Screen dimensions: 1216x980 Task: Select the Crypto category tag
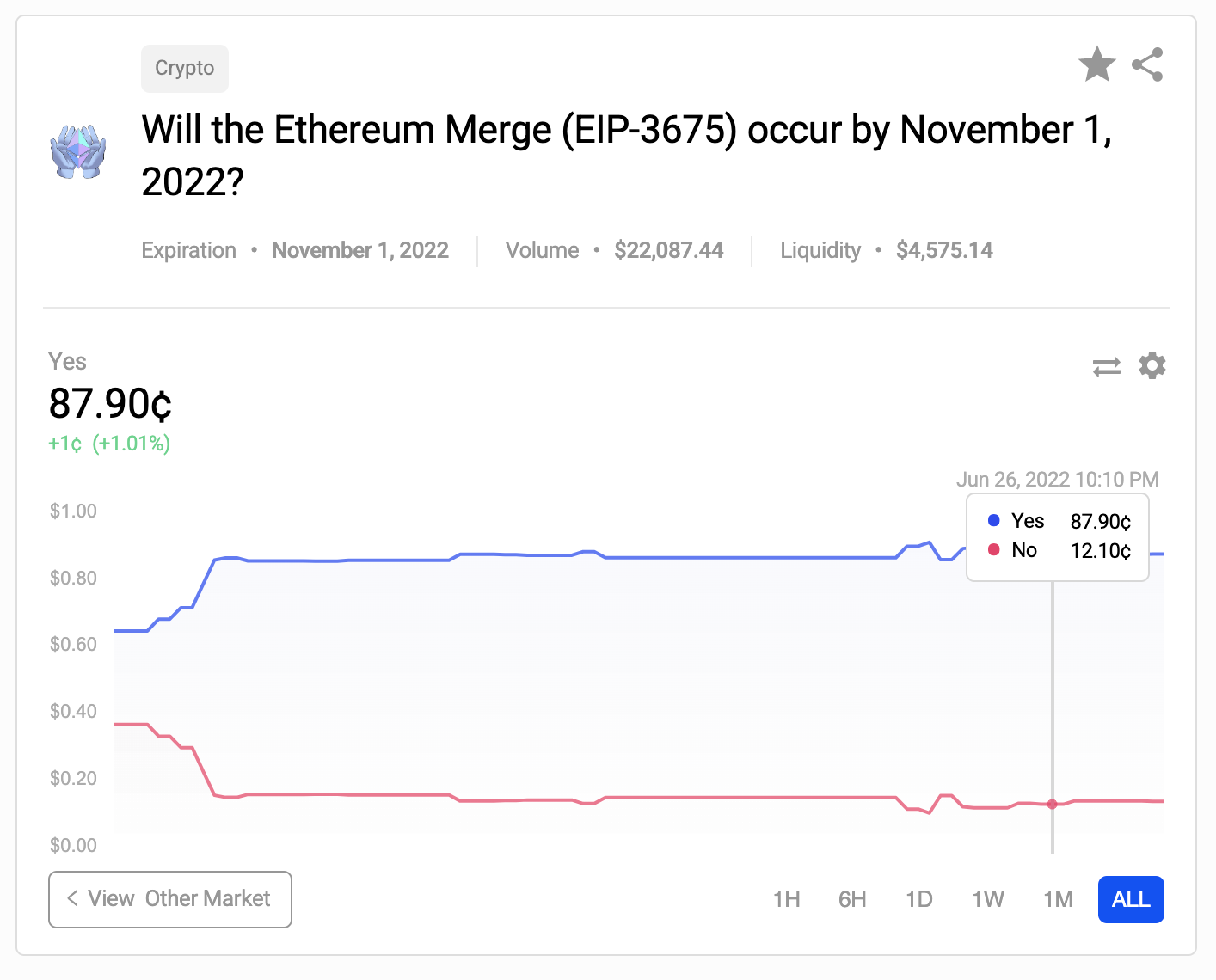click(x=185, y=69)
